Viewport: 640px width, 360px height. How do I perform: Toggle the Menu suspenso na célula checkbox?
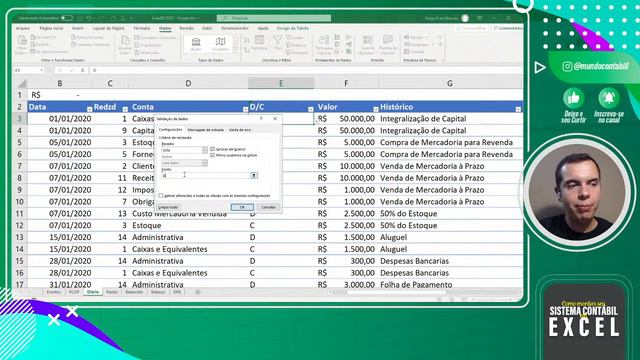click(x=212, y=155)
